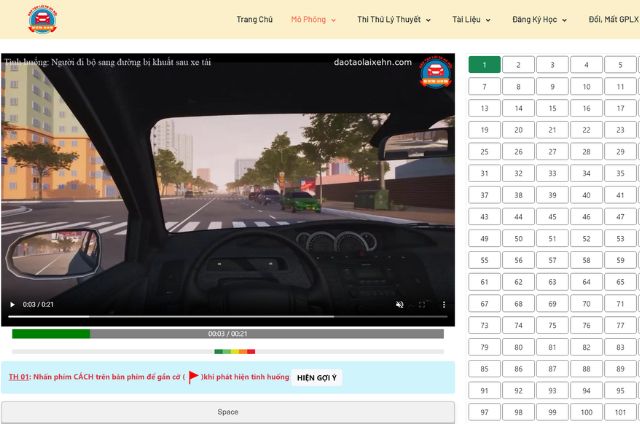640x427 pixels.
Task: Click the red flag icon
Action: [193, 377]
